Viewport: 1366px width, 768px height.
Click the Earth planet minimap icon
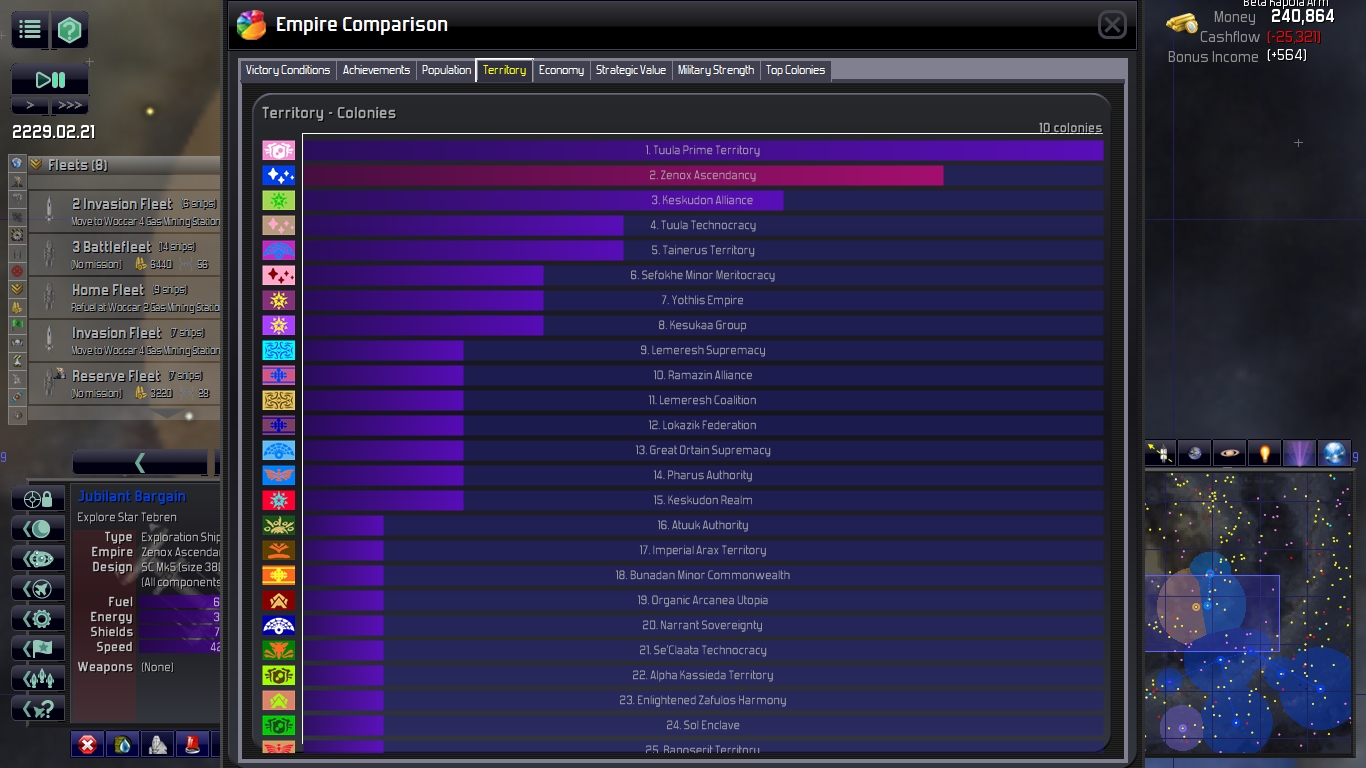pyautogui.click(x=1195, y=453)
